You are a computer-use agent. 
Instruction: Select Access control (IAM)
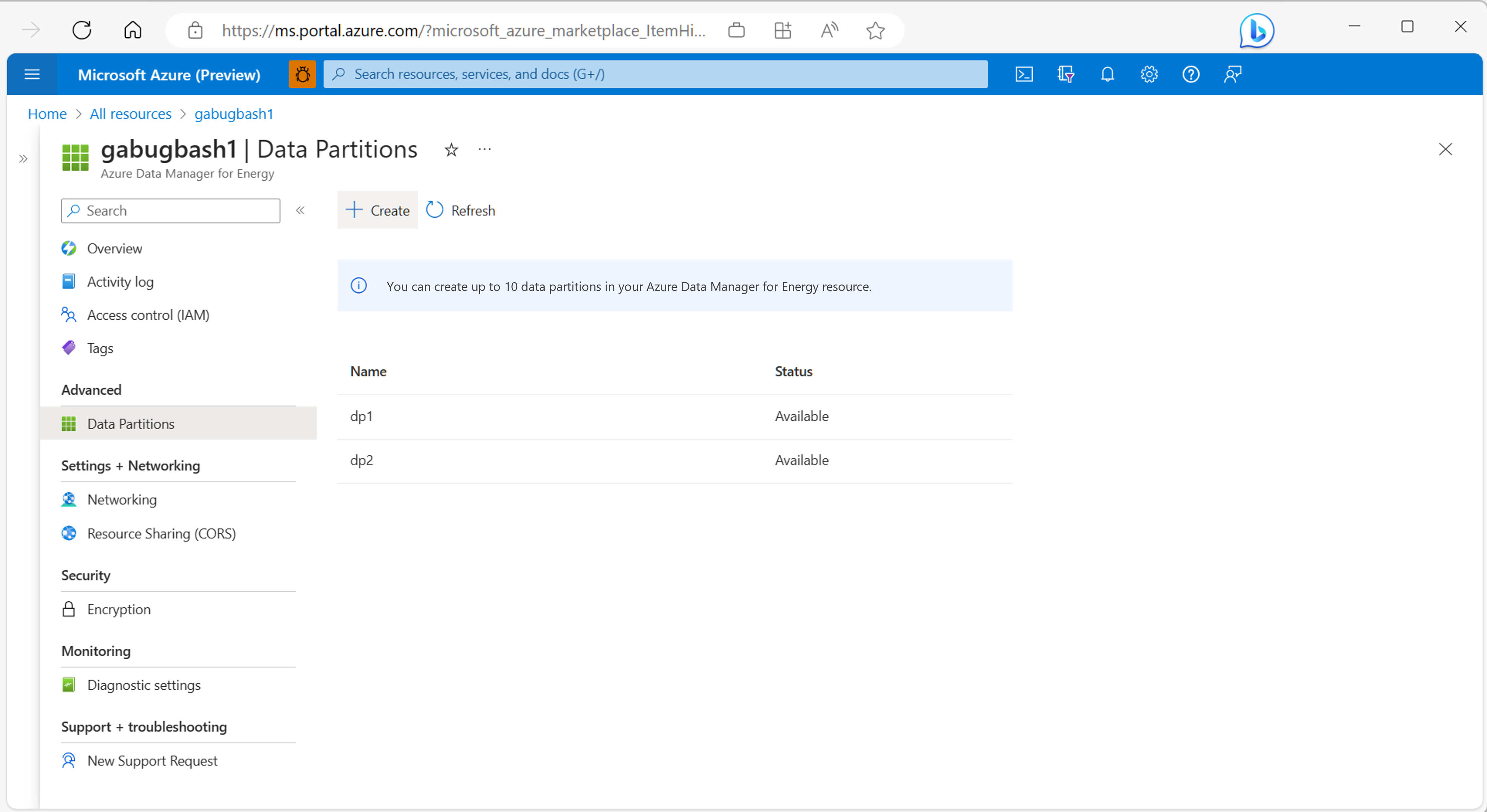tap(148, 315)
